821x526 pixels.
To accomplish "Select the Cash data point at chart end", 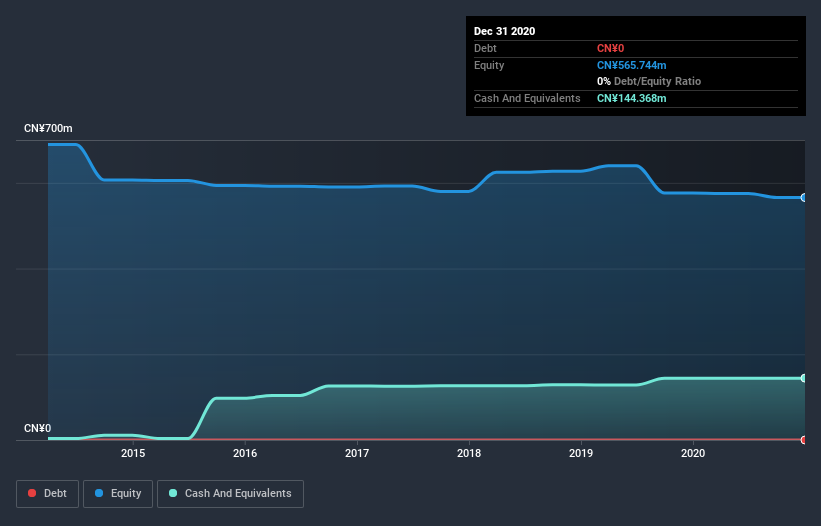I will pos(803,378).
